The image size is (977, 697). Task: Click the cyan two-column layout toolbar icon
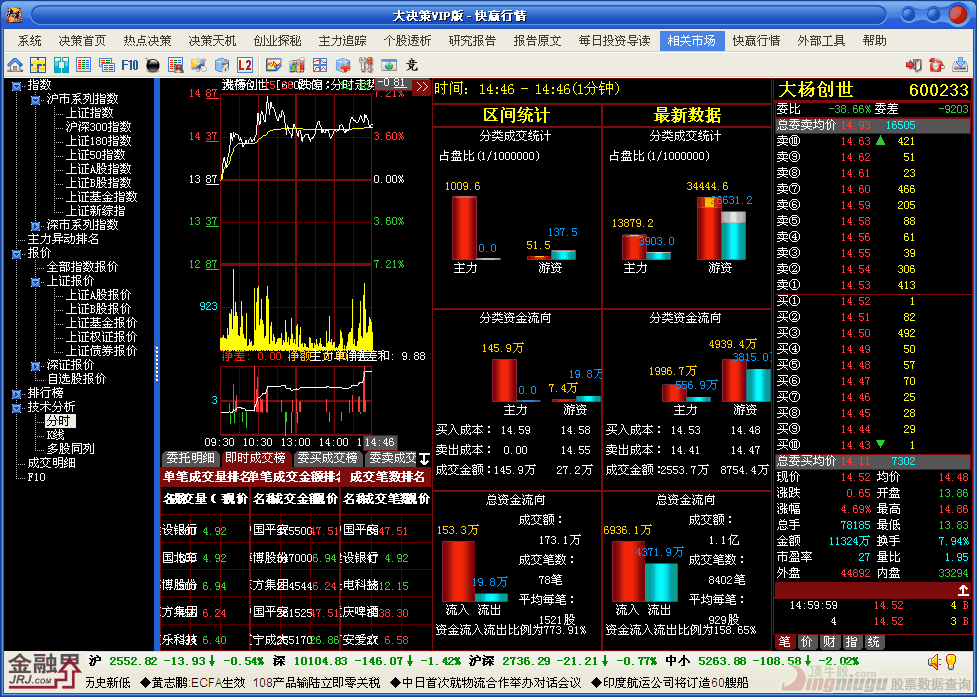point(61,64)
